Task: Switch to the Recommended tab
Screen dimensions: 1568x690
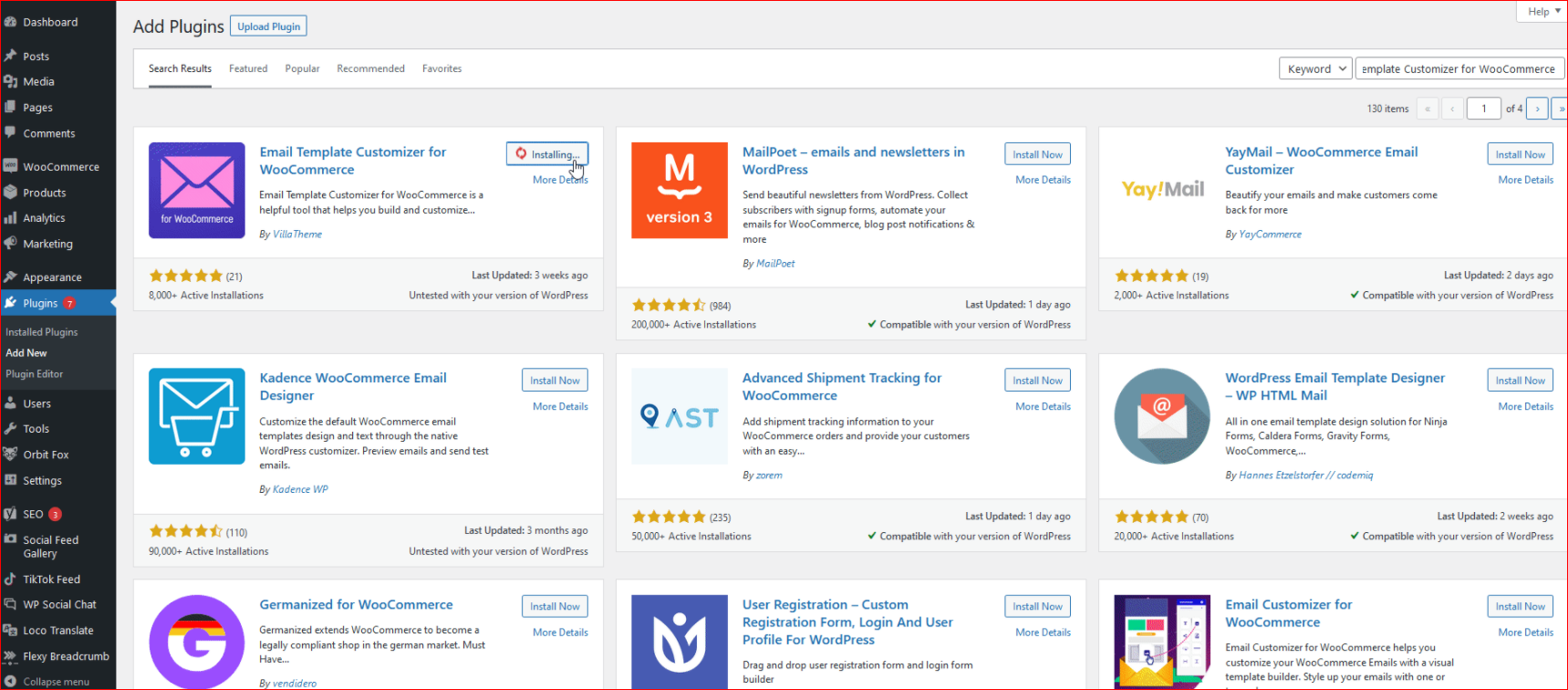Action: (x=370, y=68)
